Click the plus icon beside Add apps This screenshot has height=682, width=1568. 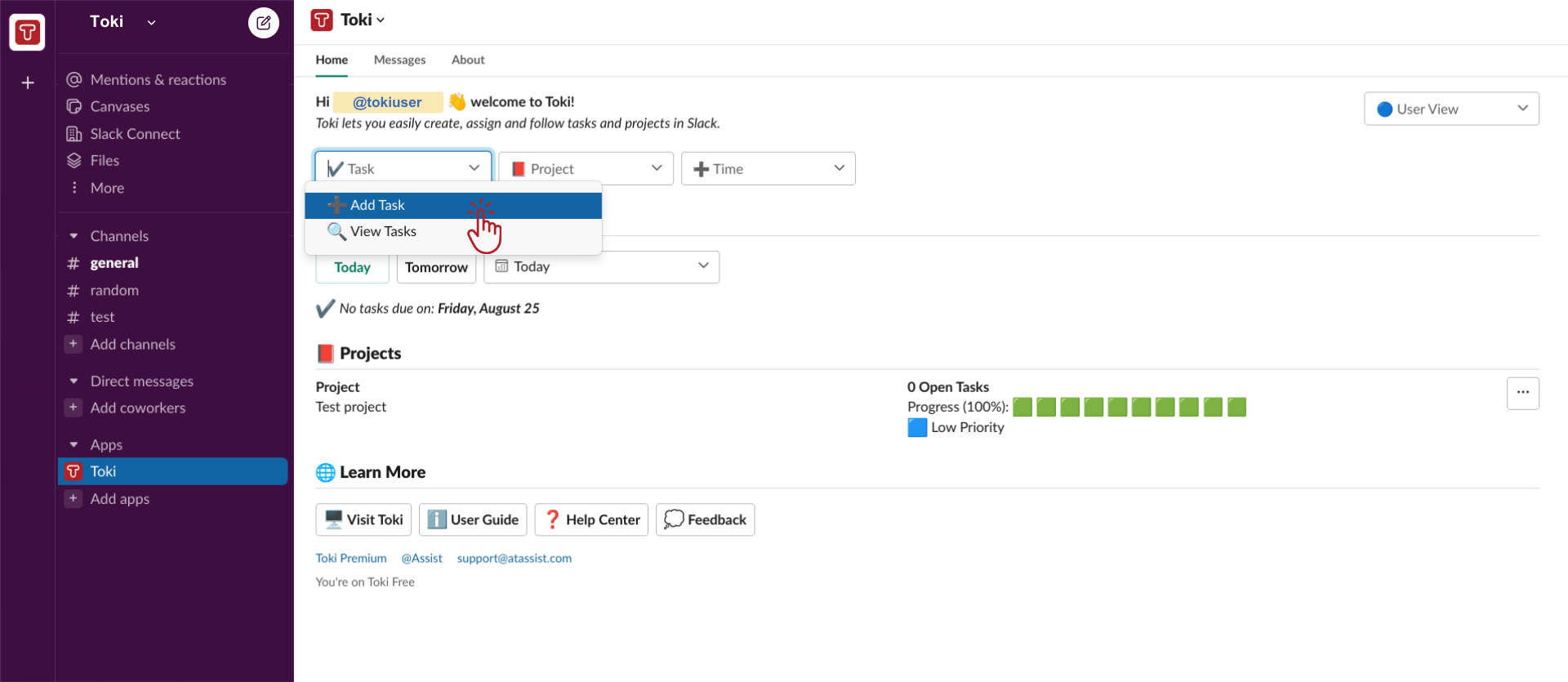click(x=73, y=498)
